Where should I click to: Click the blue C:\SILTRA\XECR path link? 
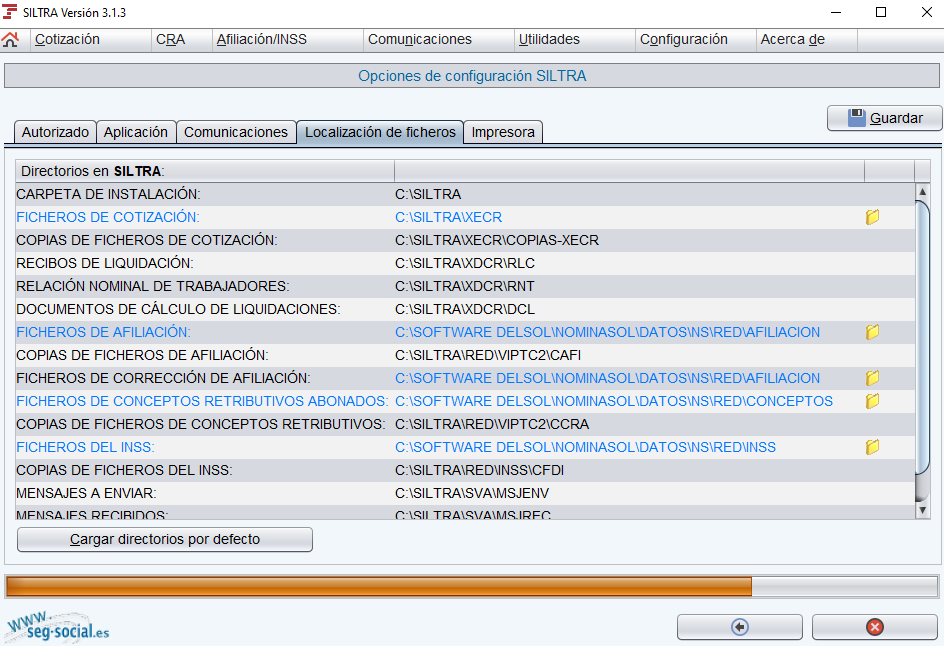click(x=446, y=217)
